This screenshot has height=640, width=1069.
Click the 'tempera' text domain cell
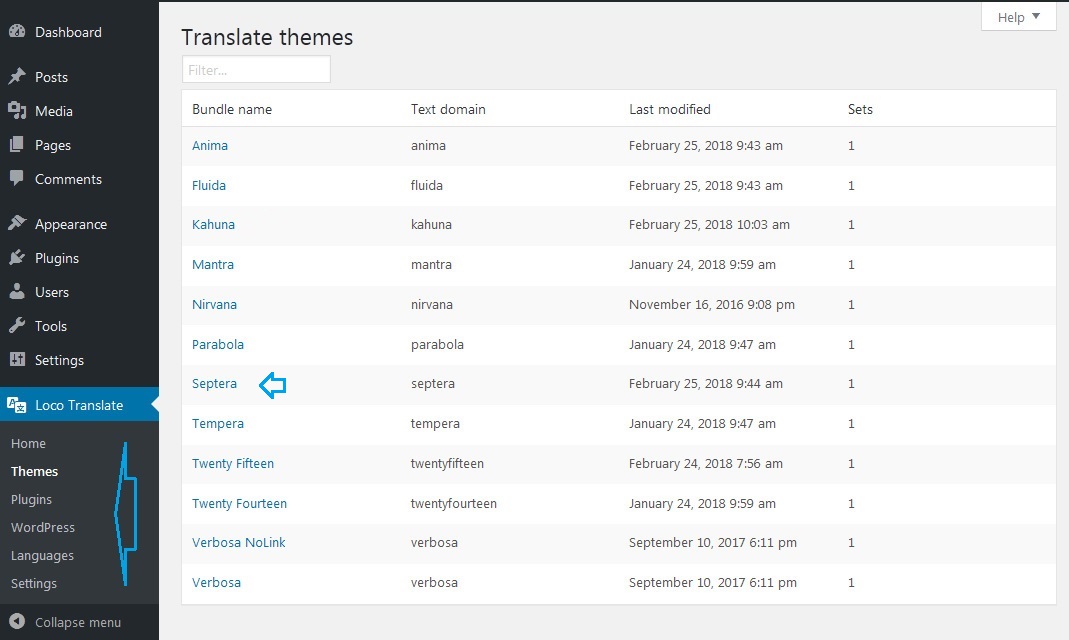(435, 424)
